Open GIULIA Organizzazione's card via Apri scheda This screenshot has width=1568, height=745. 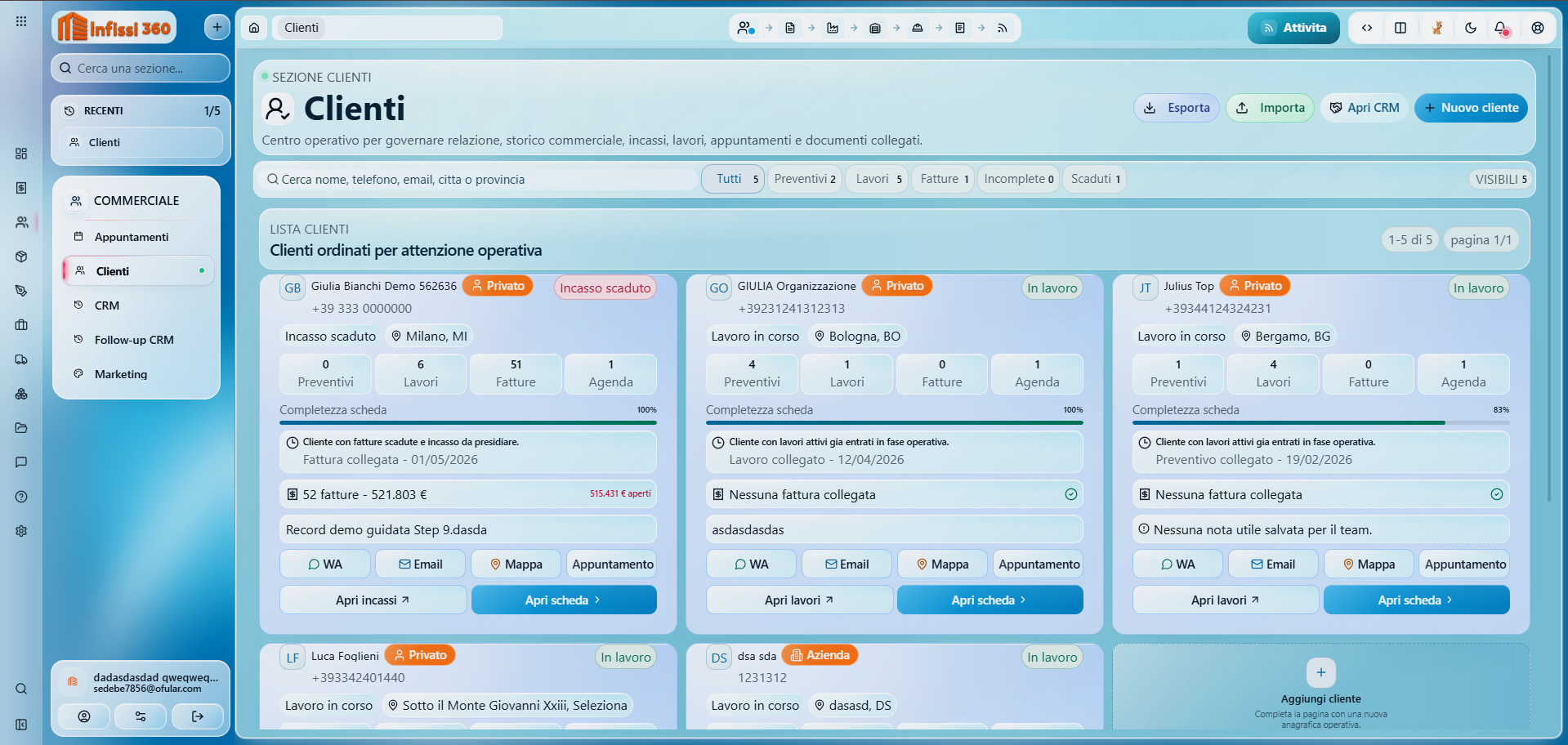990,600
